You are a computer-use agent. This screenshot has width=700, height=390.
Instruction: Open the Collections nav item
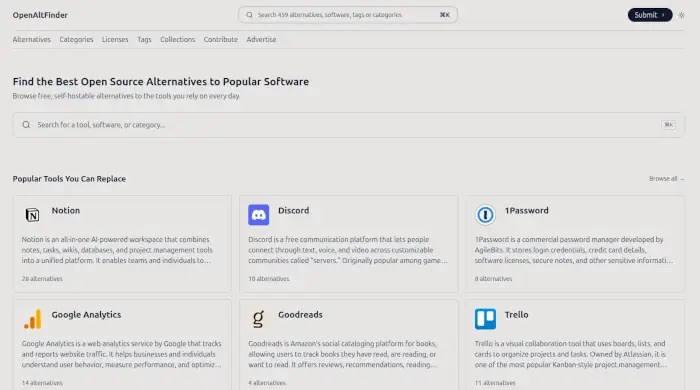178,39
